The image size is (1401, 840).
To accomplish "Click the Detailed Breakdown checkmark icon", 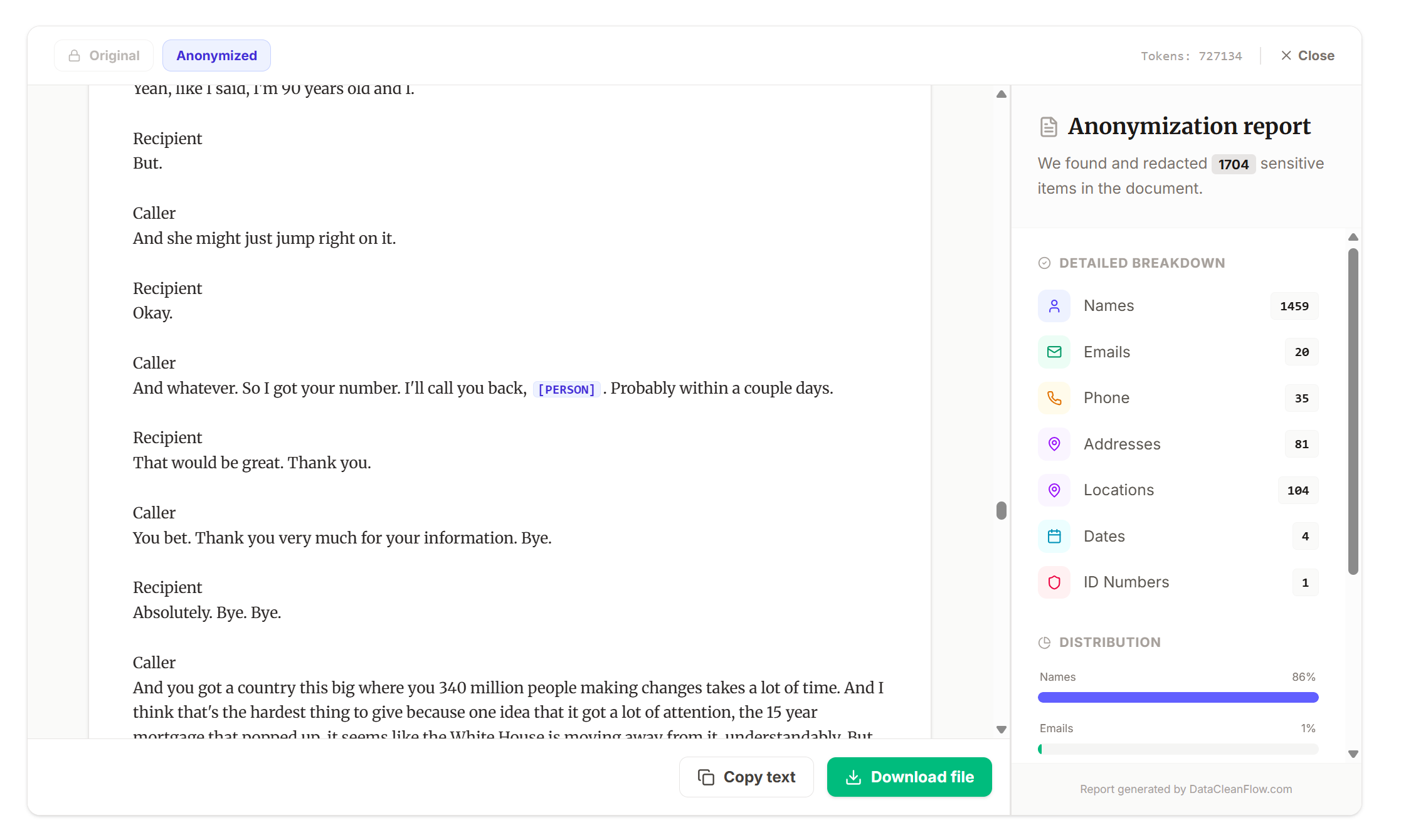I will tap(1044, 263).
